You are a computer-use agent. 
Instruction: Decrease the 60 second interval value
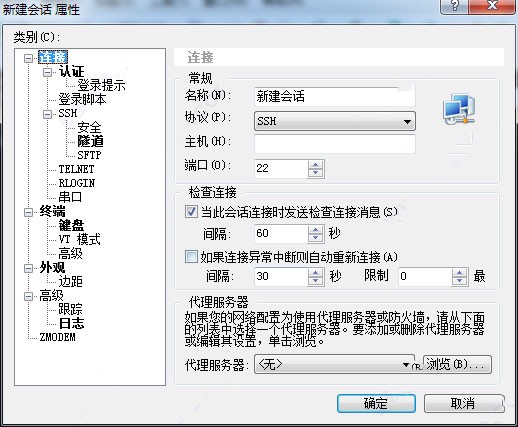click(315, 237)
